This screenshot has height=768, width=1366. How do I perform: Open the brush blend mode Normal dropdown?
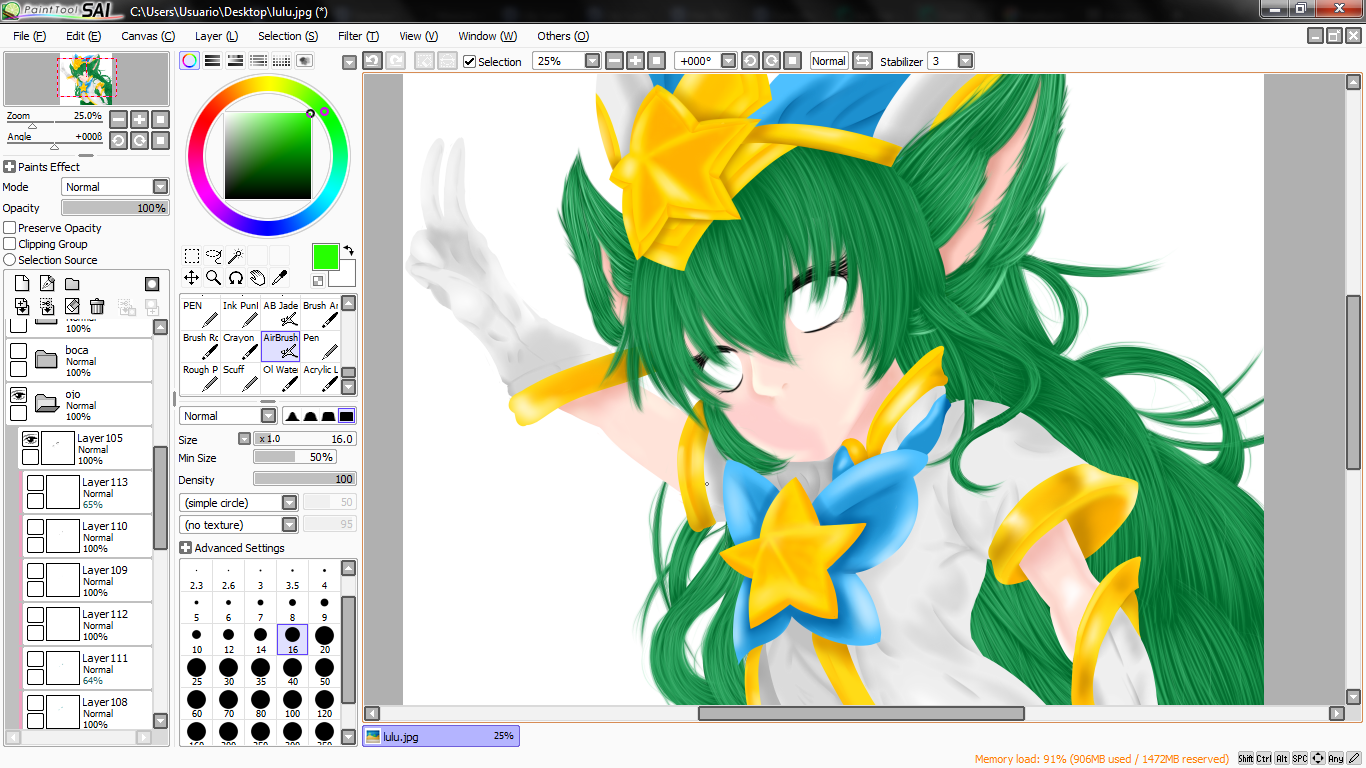click(x=228, y=416)
